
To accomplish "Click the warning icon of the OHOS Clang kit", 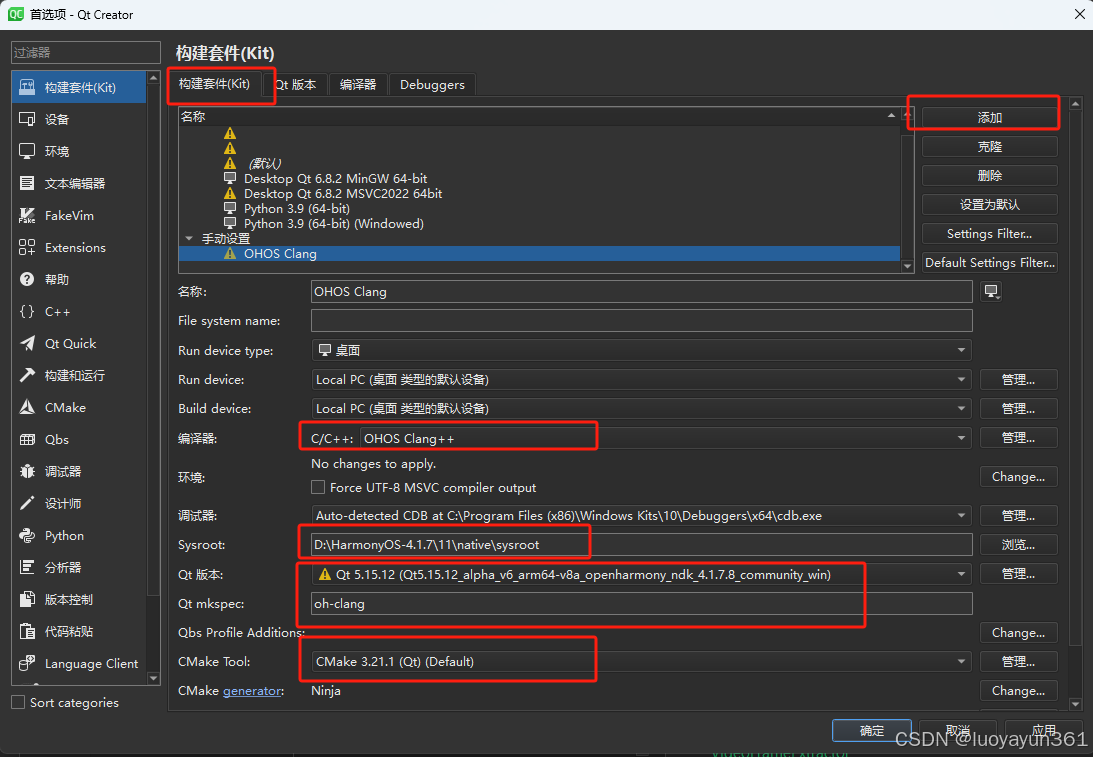I will tap(230, 254).
